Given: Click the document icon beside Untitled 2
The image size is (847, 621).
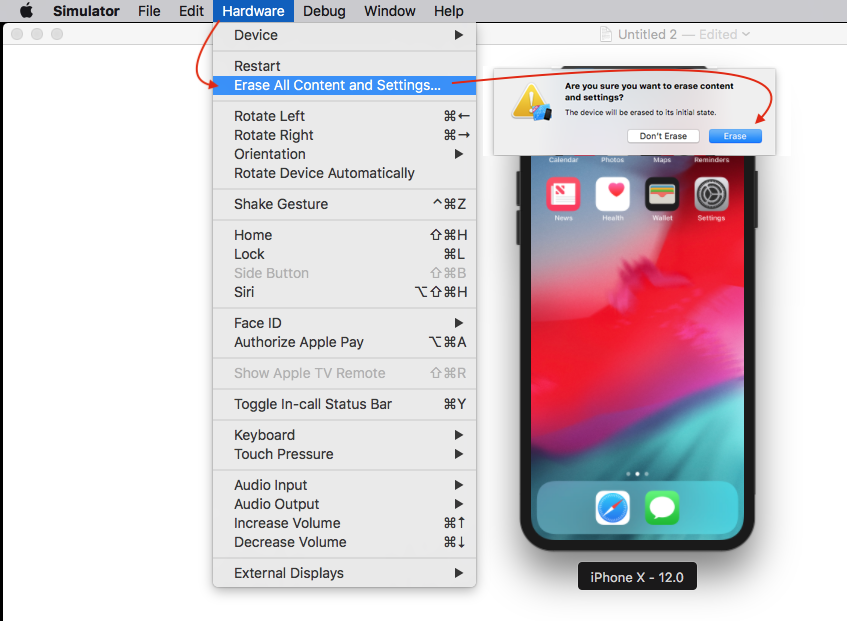Looking at the screenshot, I should click(606, 34).
